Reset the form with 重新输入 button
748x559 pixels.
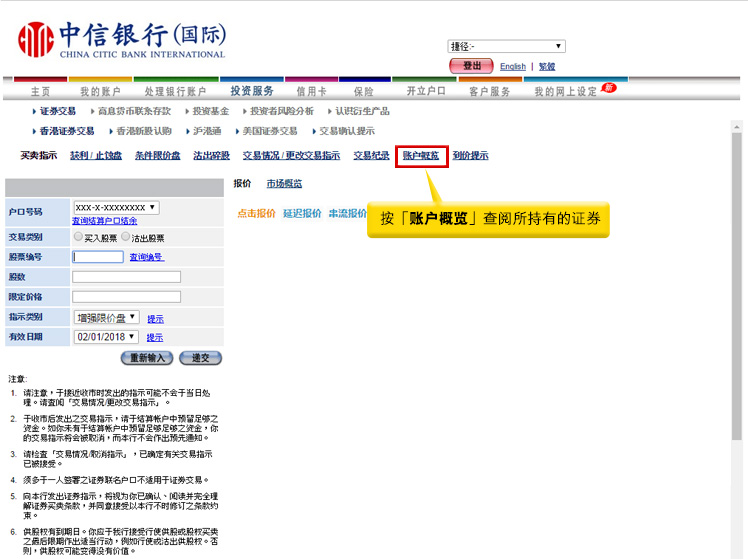click(x=147, y=358)
